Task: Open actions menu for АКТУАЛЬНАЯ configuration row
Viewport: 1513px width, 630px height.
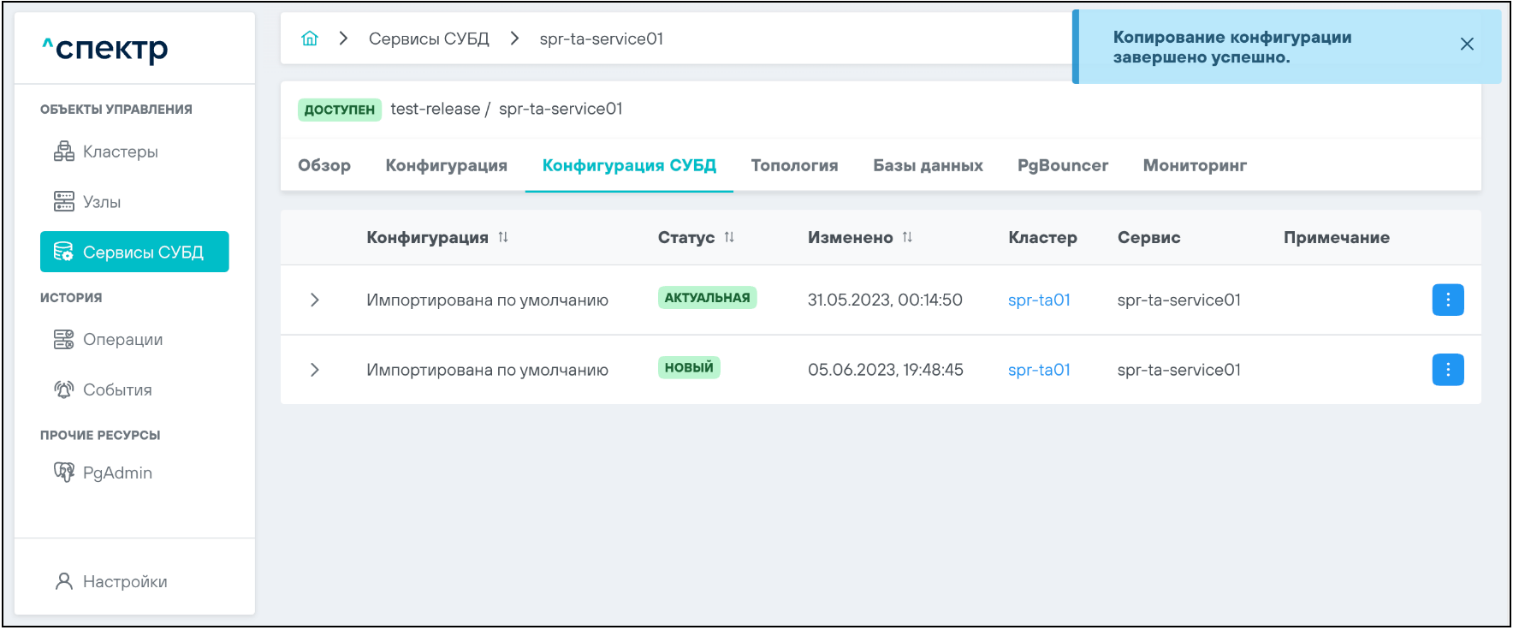Action: tap(1447, 300)
